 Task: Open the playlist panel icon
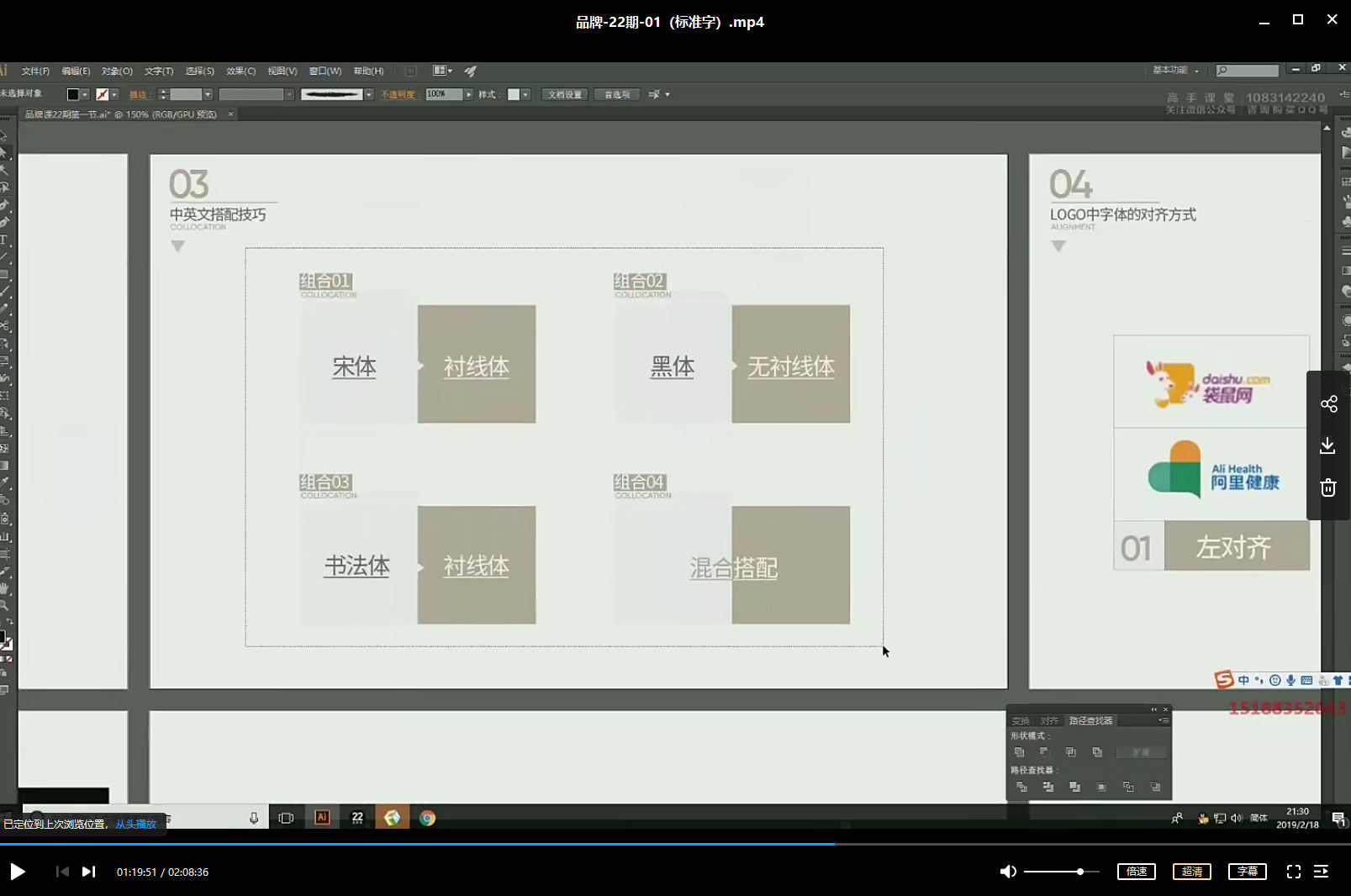click(1321, 872)
